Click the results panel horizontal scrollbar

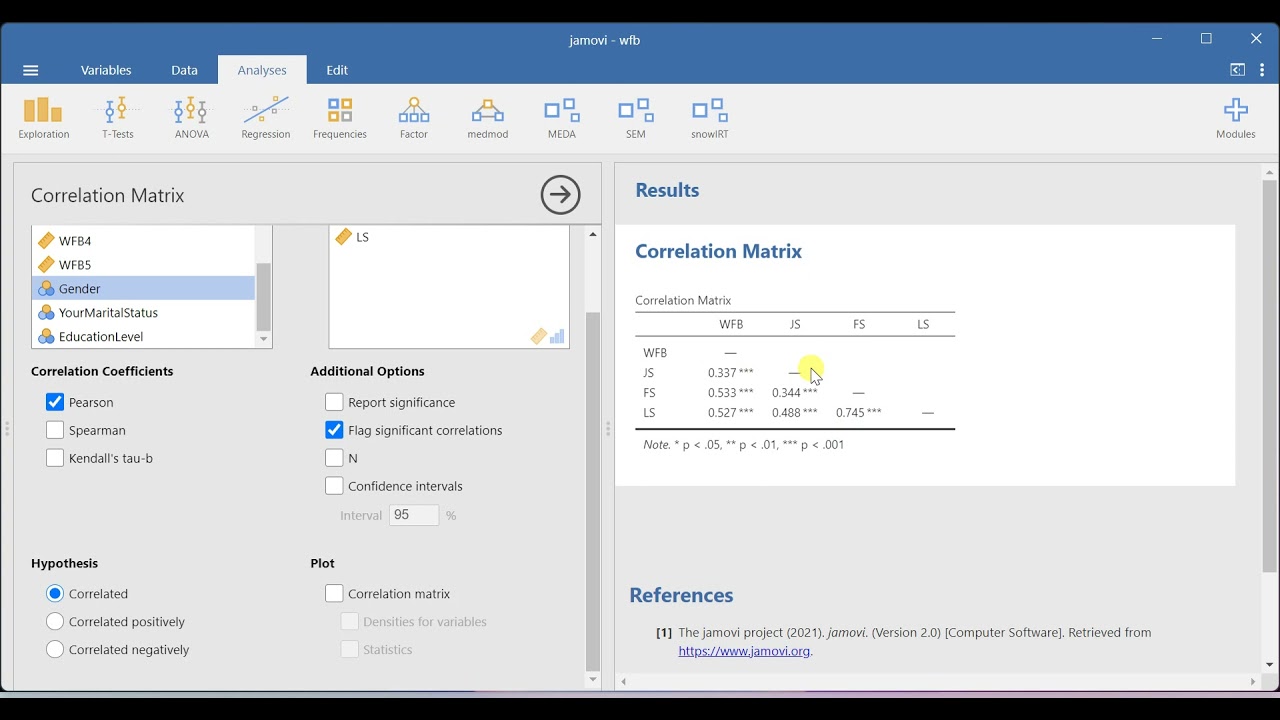pos(938,682)
